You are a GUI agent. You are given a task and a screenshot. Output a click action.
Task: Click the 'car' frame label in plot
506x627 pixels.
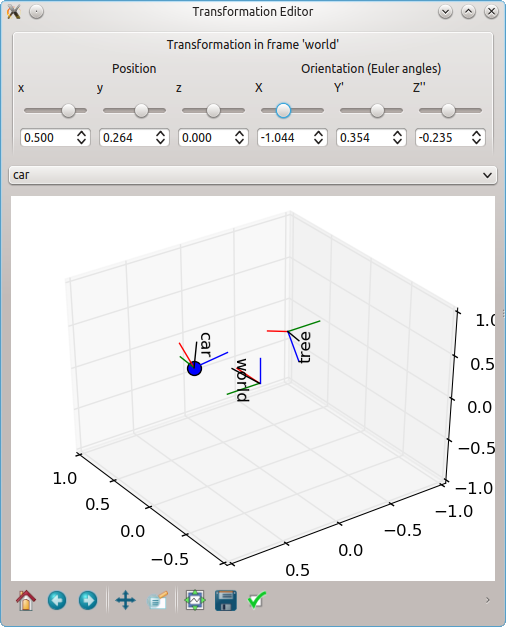tap(205, 344)
